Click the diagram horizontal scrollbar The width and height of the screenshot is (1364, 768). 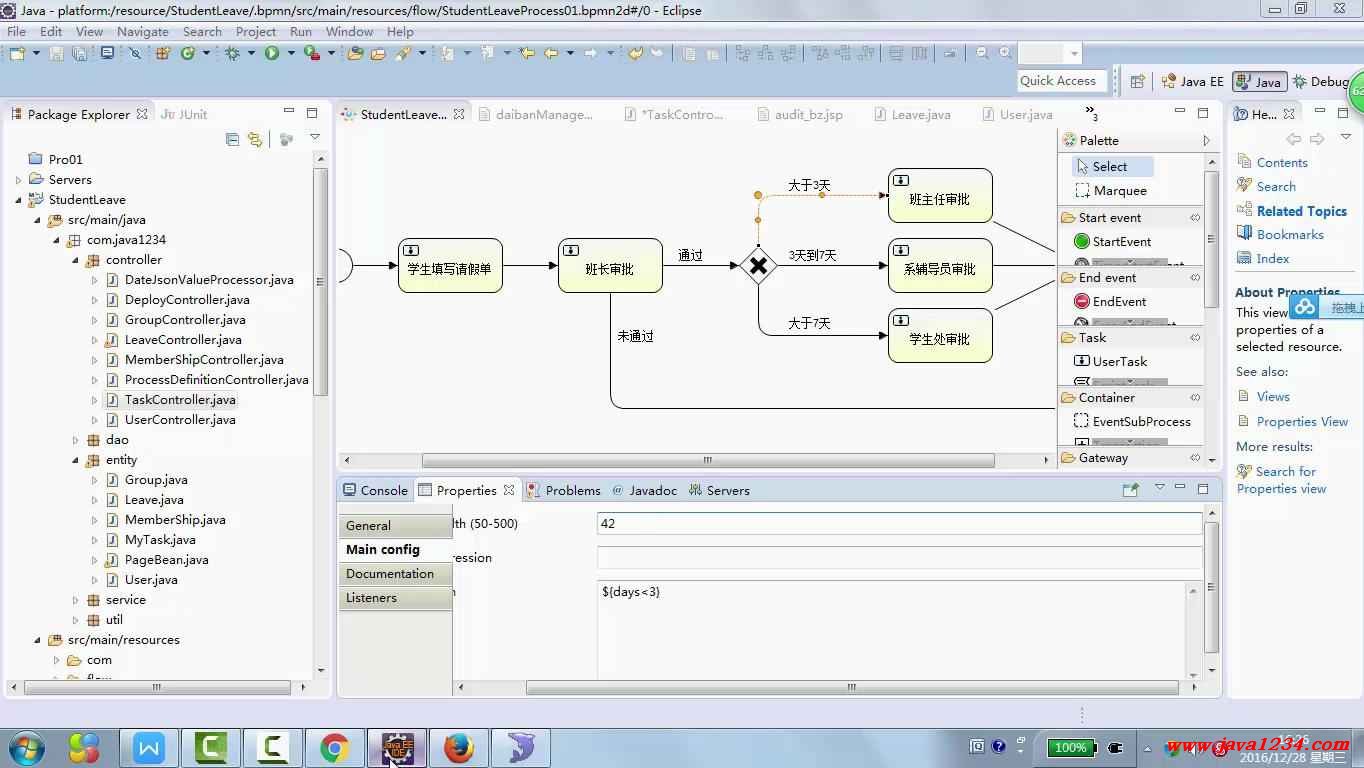point(708,461)
